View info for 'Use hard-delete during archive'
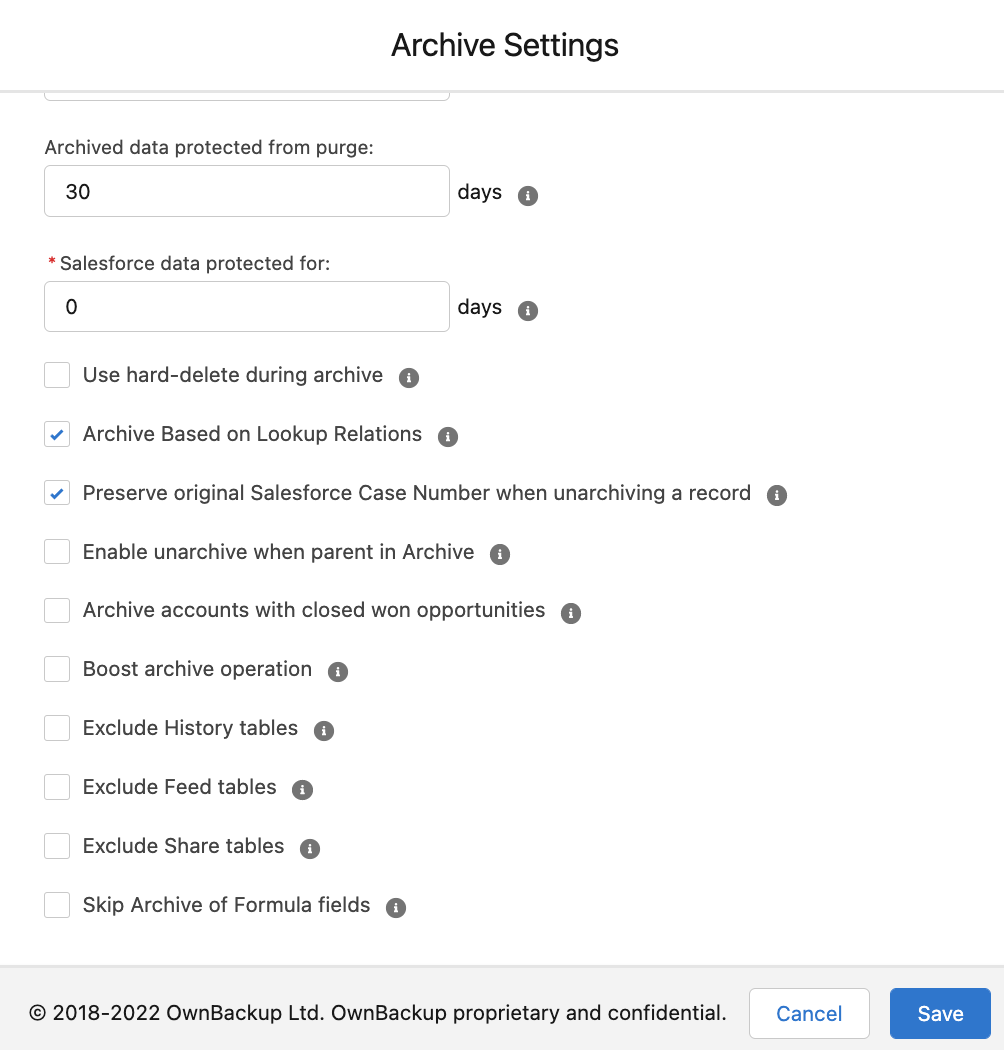The height and width of the screenshot is (1050, 1004). [x=408, y=377]
